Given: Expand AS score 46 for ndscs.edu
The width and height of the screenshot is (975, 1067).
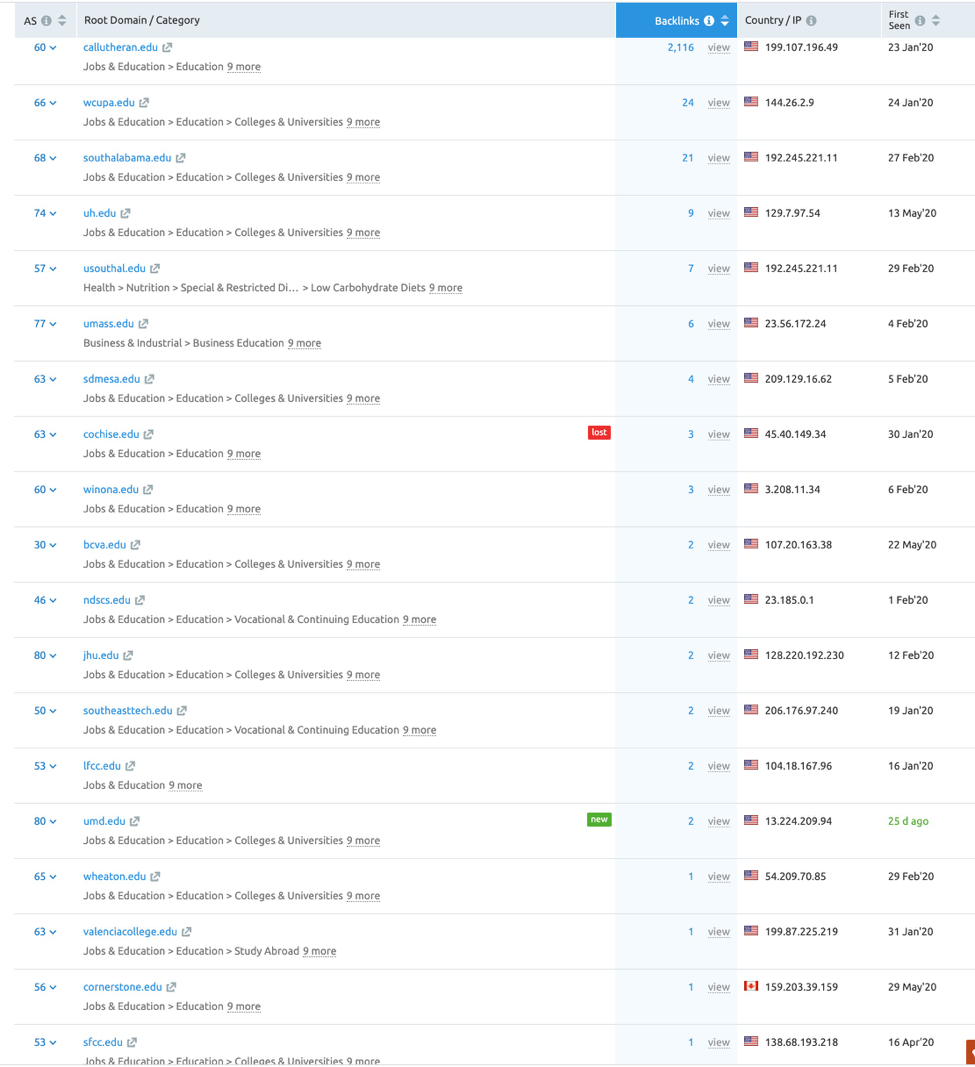Looking at the screenshot, I should 45,600.
